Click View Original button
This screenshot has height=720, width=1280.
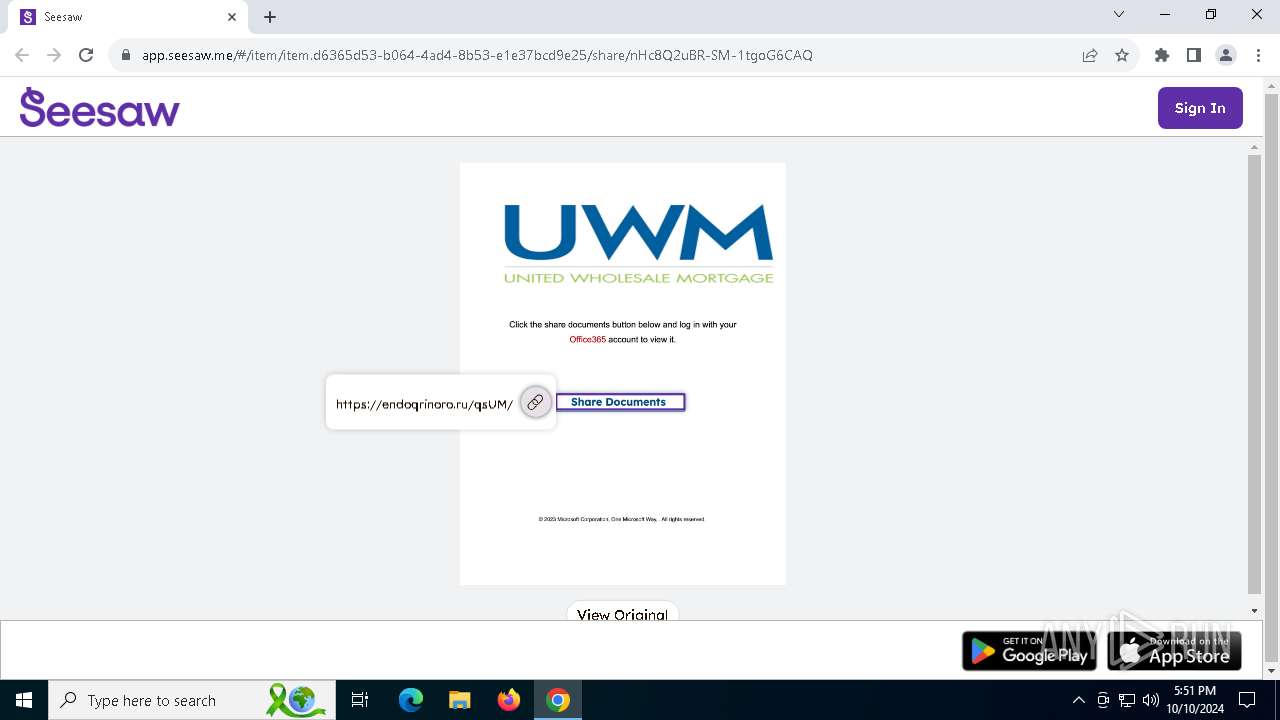click(622, 612)
